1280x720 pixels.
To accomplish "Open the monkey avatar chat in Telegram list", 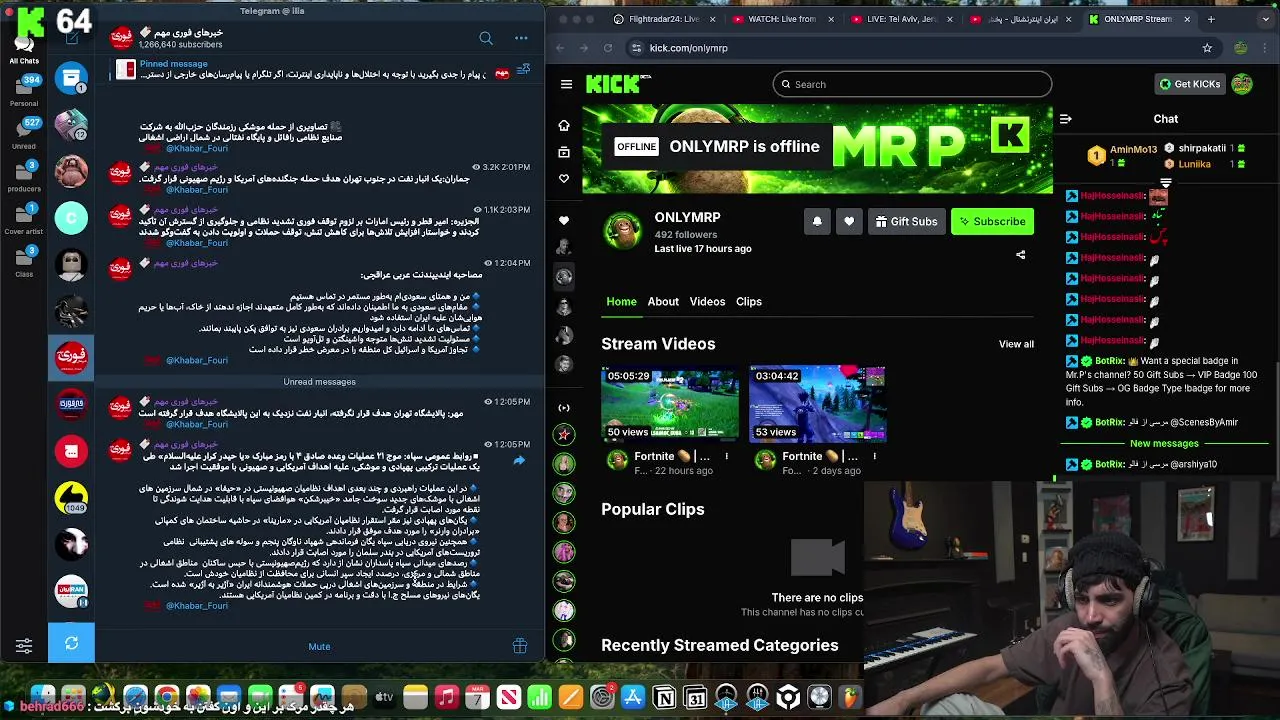I will click(x=71, y=171).
